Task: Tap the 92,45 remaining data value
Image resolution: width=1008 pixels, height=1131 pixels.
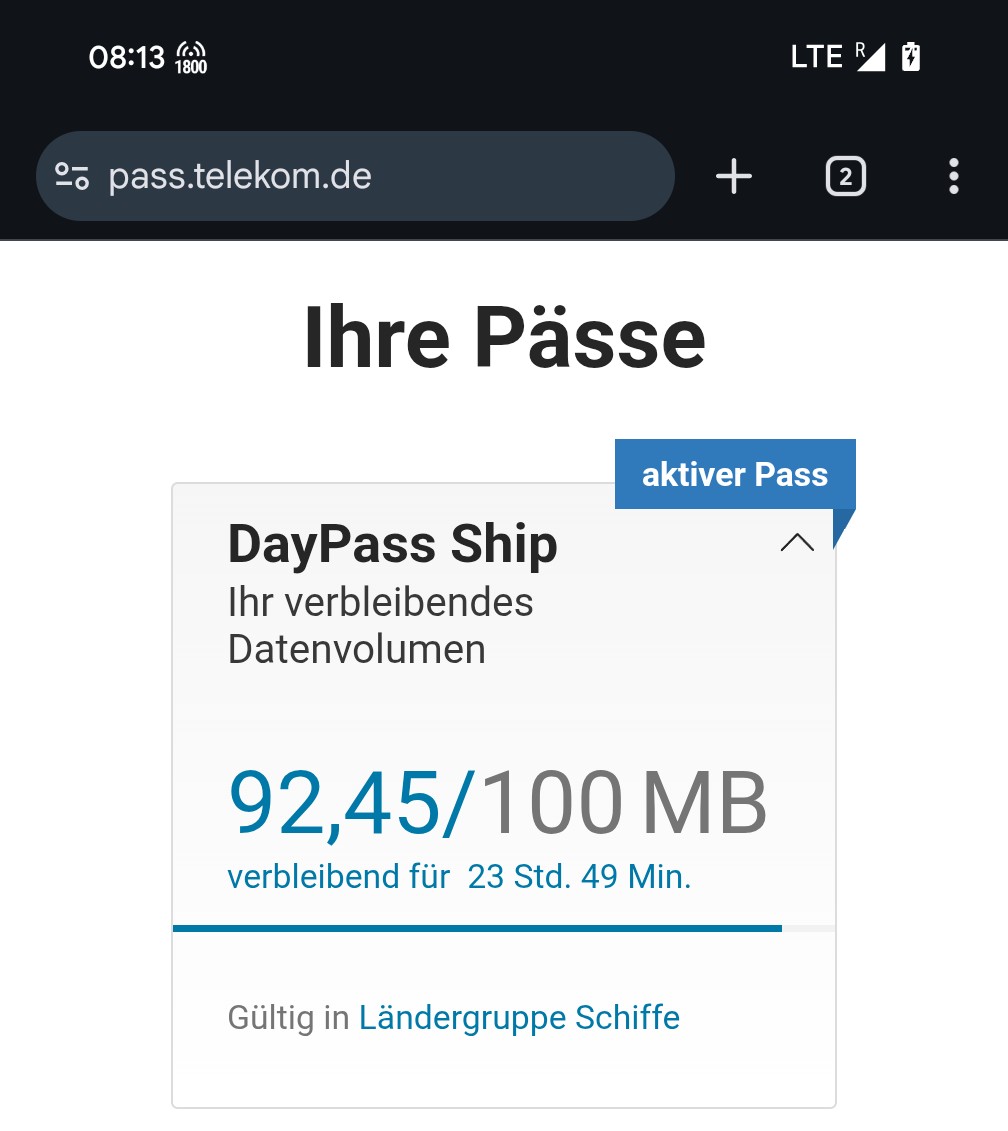Action: click(334, 804)
